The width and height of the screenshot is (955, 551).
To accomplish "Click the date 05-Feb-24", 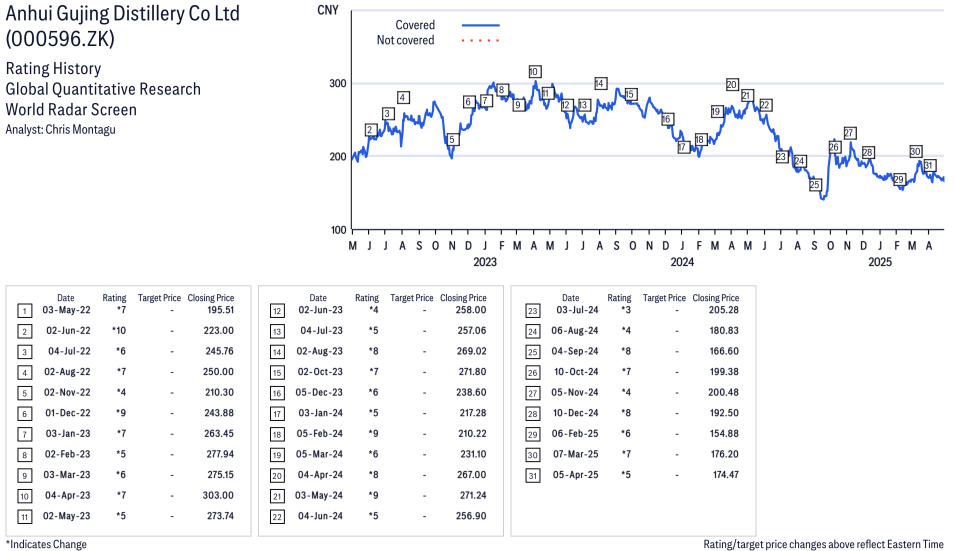I will click(320, 434).
